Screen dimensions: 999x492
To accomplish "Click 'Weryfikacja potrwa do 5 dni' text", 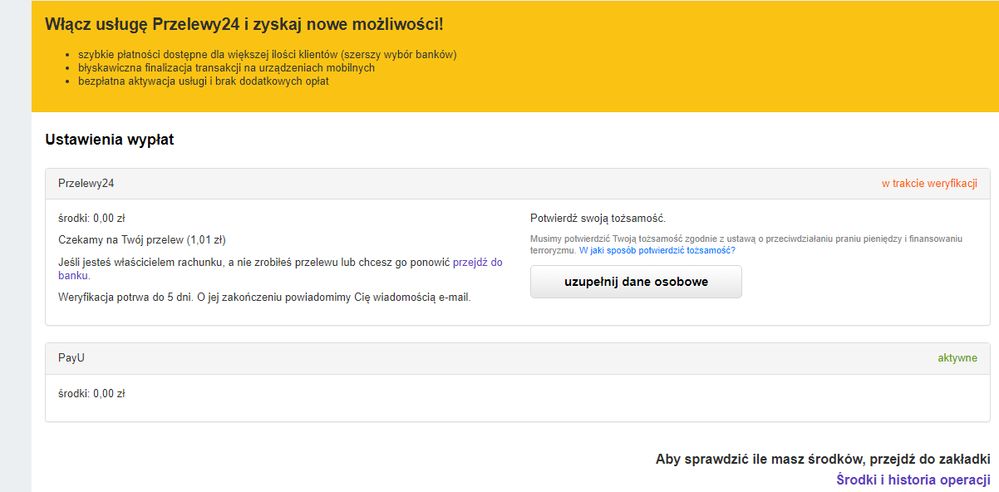I will 264,298.
